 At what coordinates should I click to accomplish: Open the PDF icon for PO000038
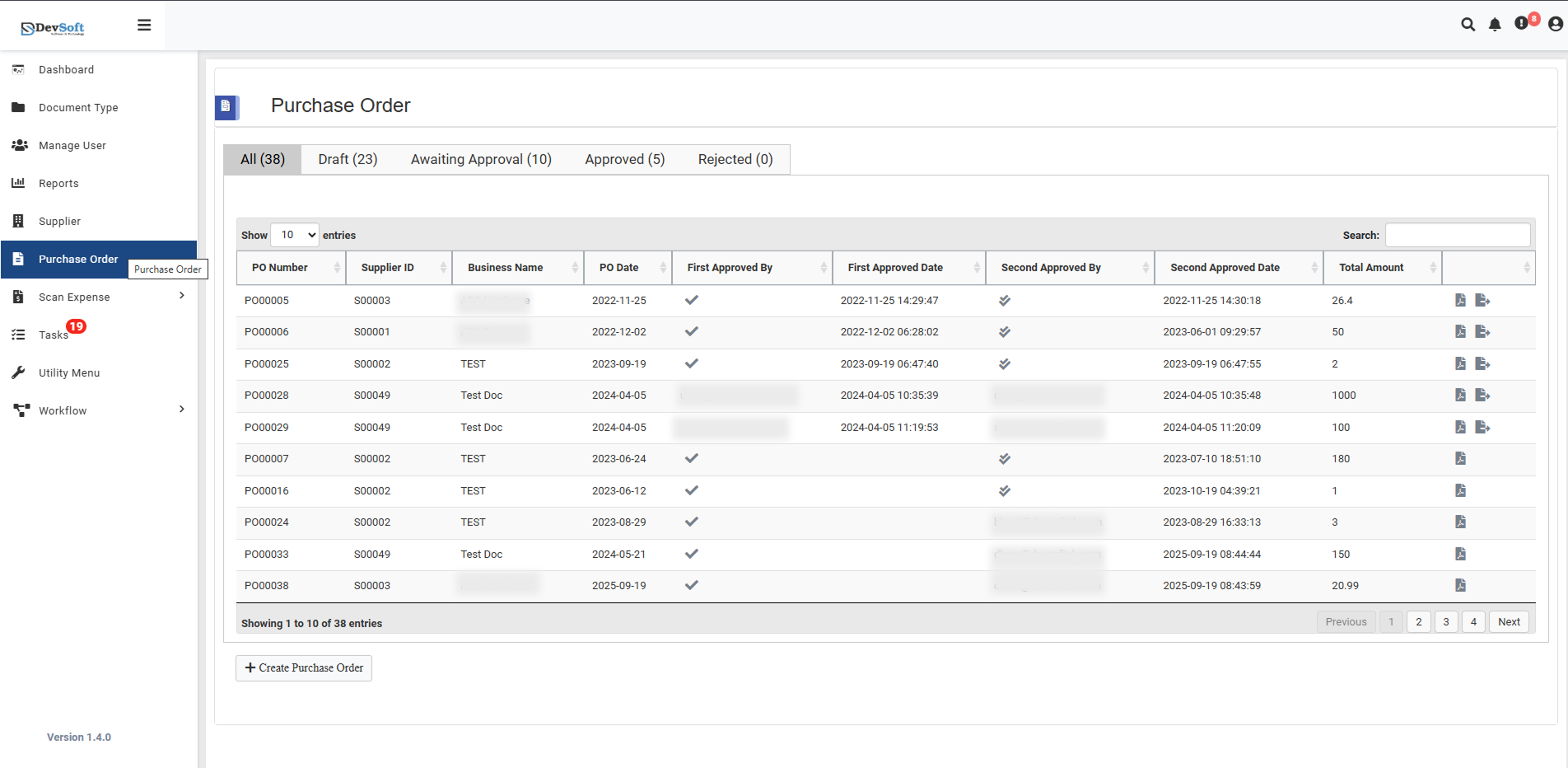coord(1460,586)
